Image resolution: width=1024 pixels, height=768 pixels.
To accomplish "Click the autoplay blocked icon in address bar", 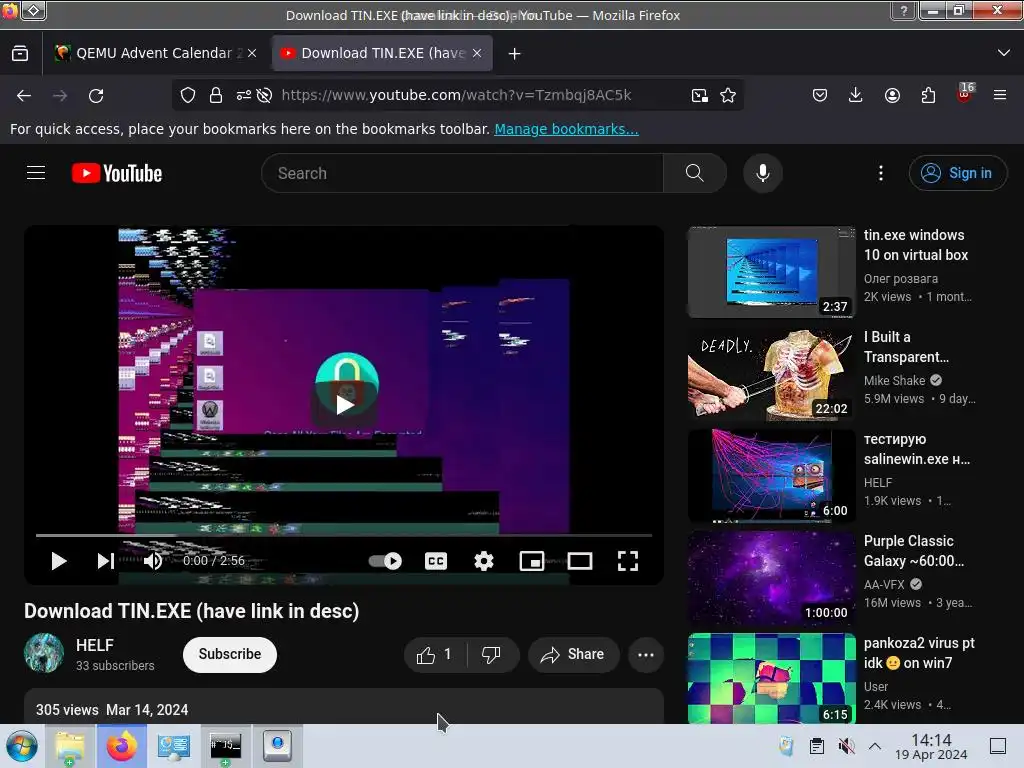I will click(264, 95).
